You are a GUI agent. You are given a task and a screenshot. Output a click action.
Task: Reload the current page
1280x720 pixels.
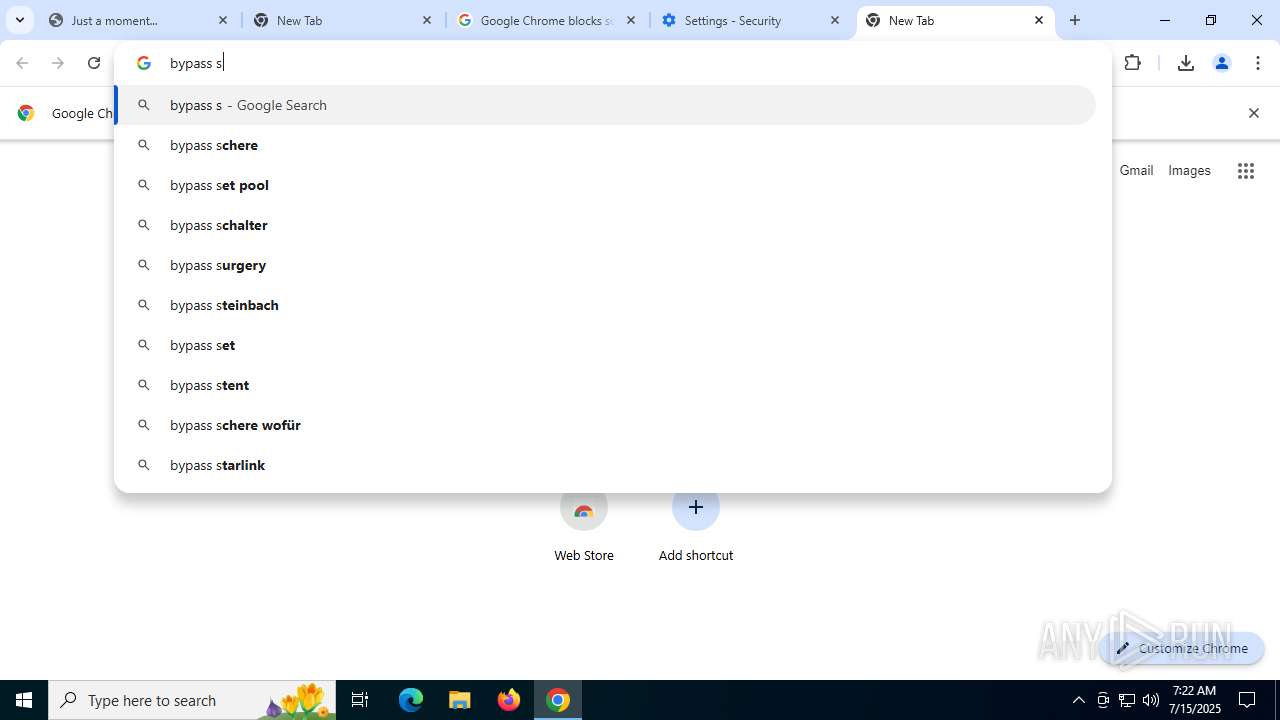94,63
